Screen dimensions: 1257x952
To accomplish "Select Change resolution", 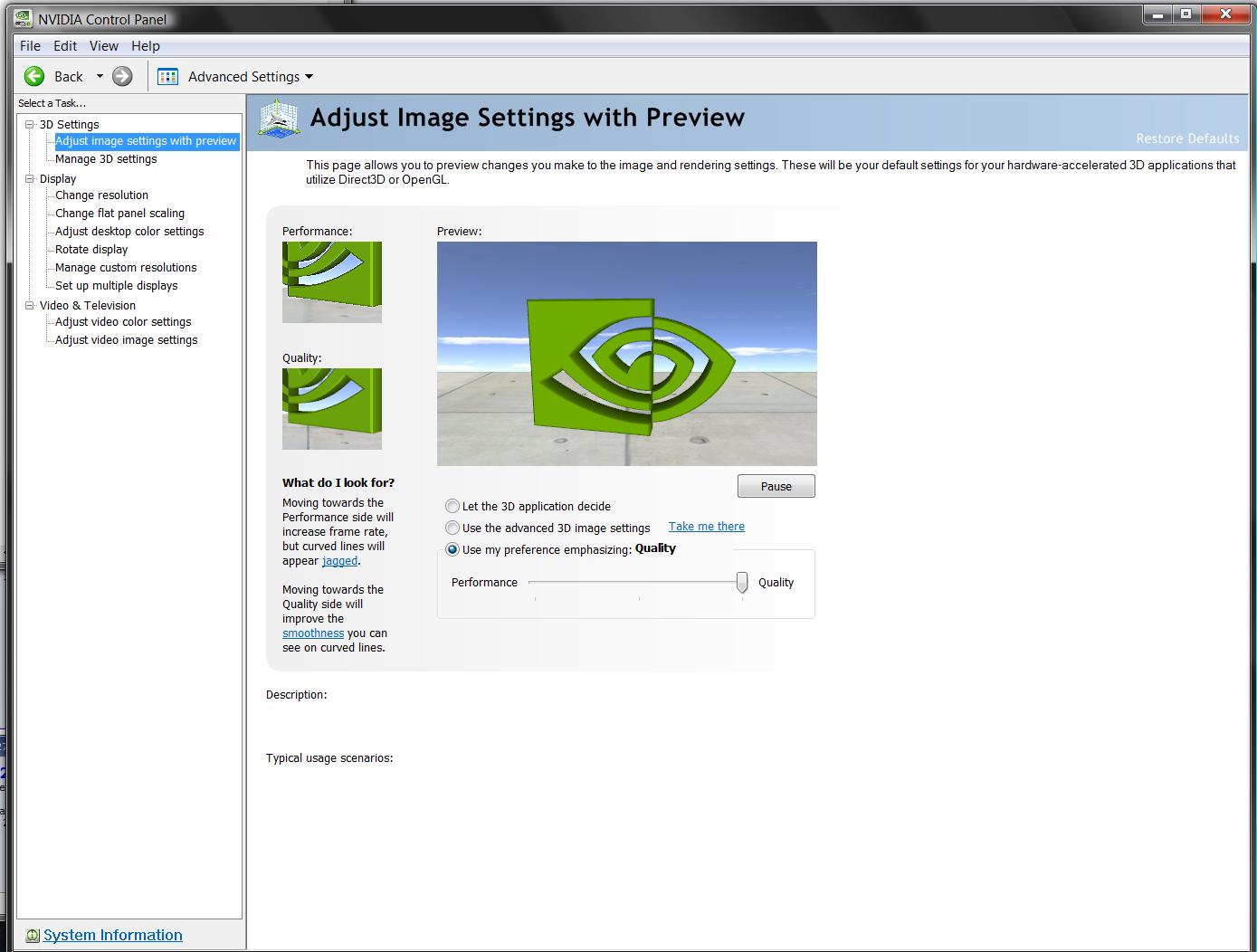I will tap(101, 195).
